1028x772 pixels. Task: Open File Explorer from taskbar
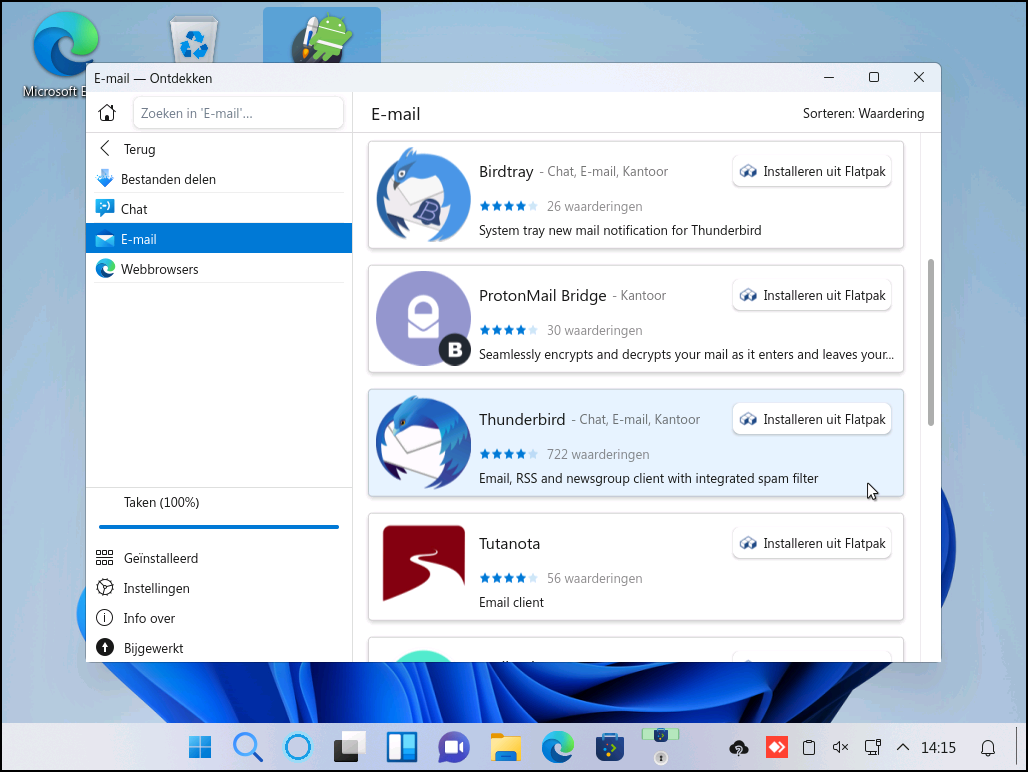tap(505, 747)
